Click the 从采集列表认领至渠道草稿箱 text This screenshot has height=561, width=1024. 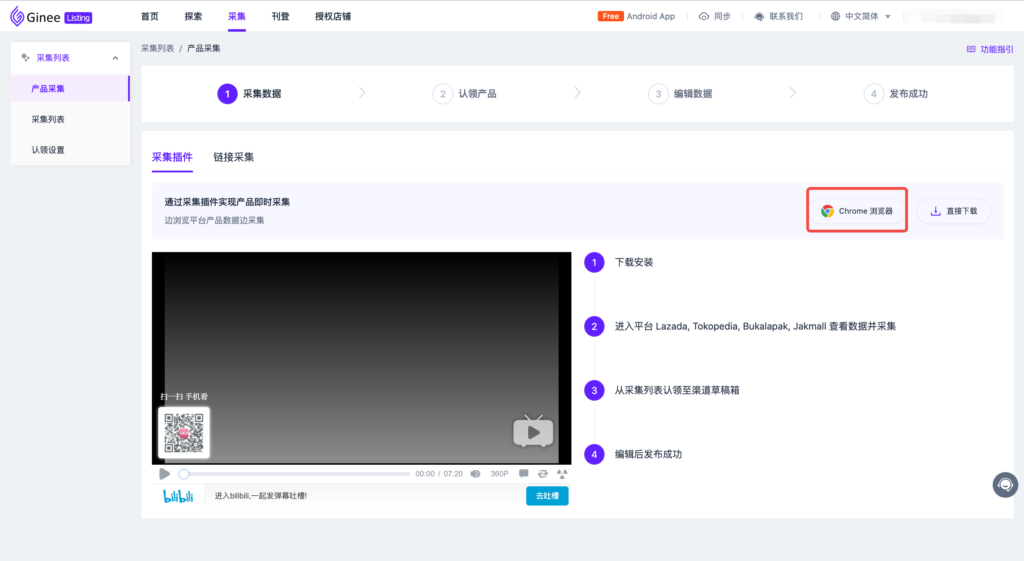(677, 391)
